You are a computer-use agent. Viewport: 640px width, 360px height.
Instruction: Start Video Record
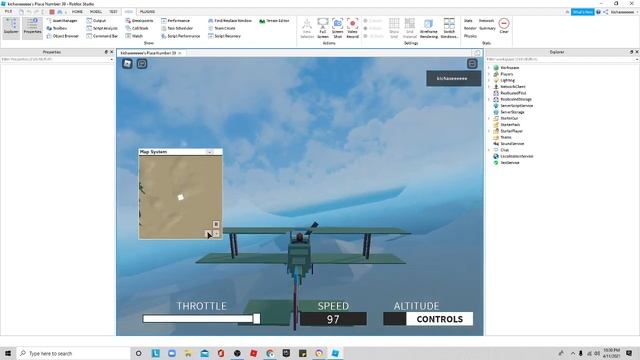(353, 28)
